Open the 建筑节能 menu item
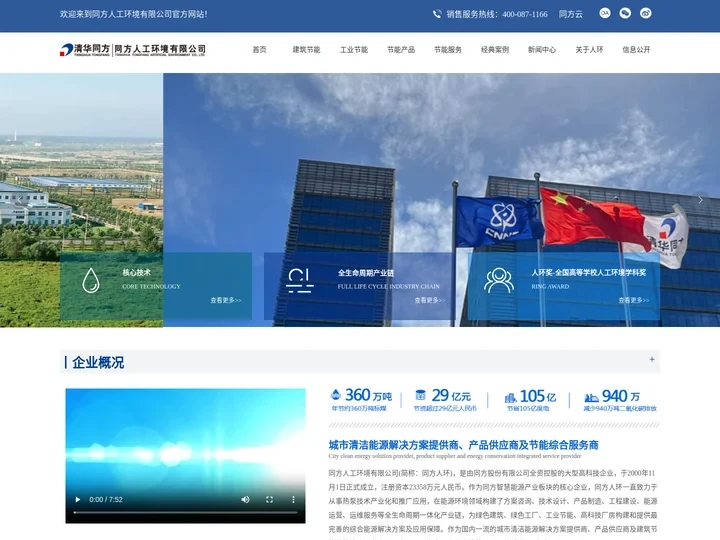The width and height of the screenshot is (720, 540). pyautogui.click(x=306, y=50)
